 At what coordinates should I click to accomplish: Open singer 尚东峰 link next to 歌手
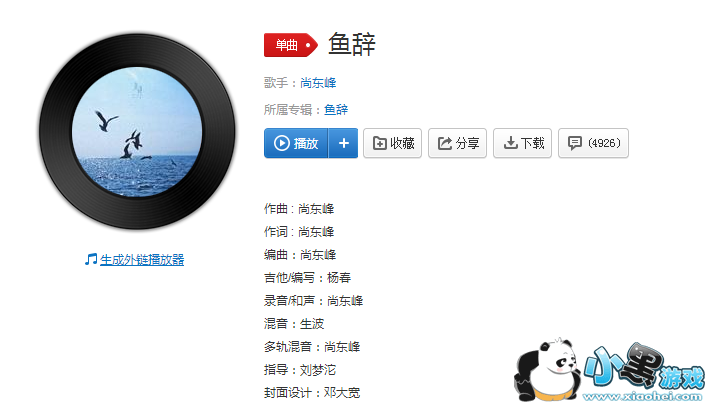[x=318, y=83]
